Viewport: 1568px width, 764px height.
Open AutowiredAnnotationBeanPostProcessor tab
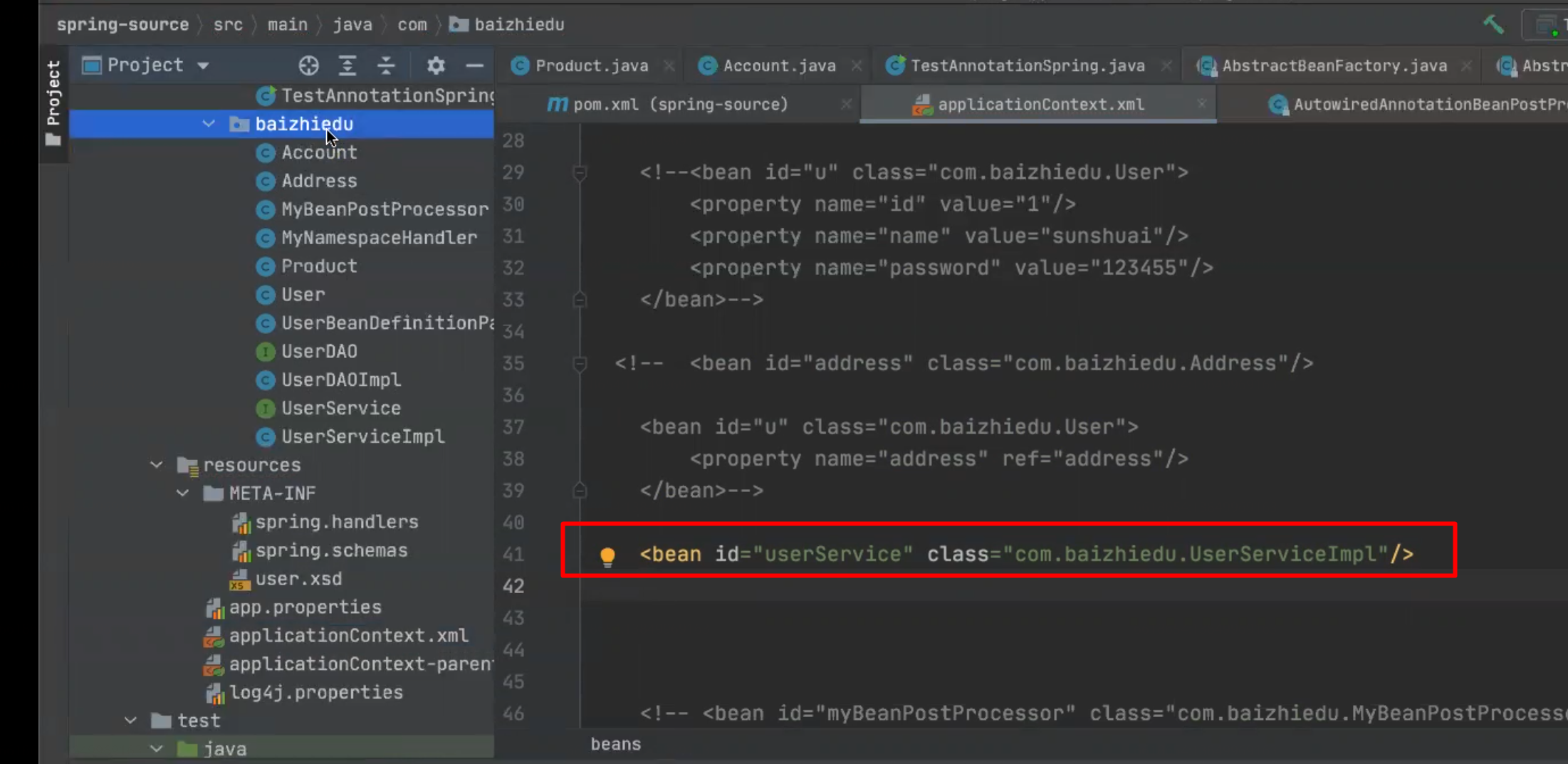coord(1417,105)
